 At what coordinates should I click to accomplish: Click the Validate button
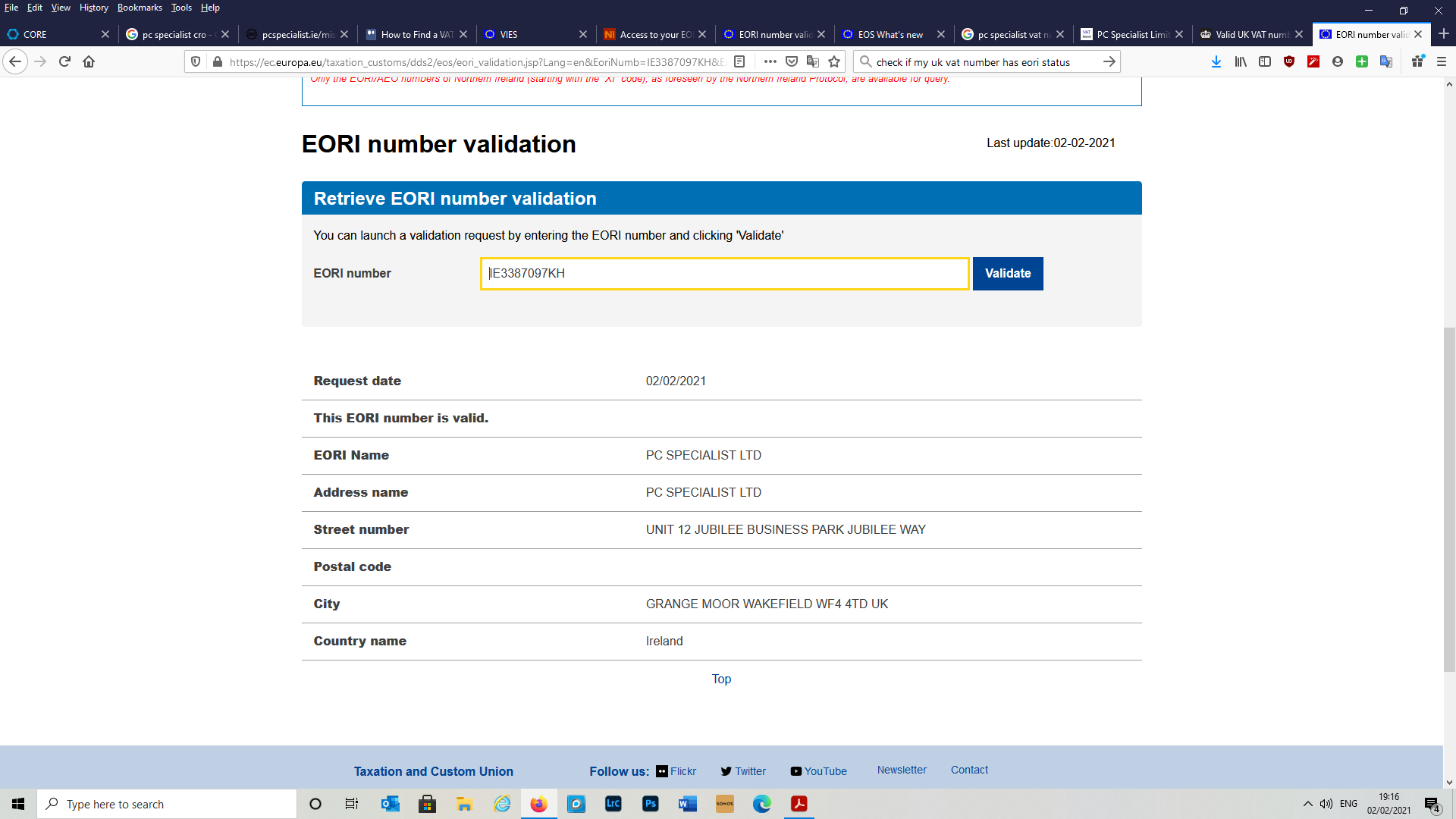pos(1008,274)
